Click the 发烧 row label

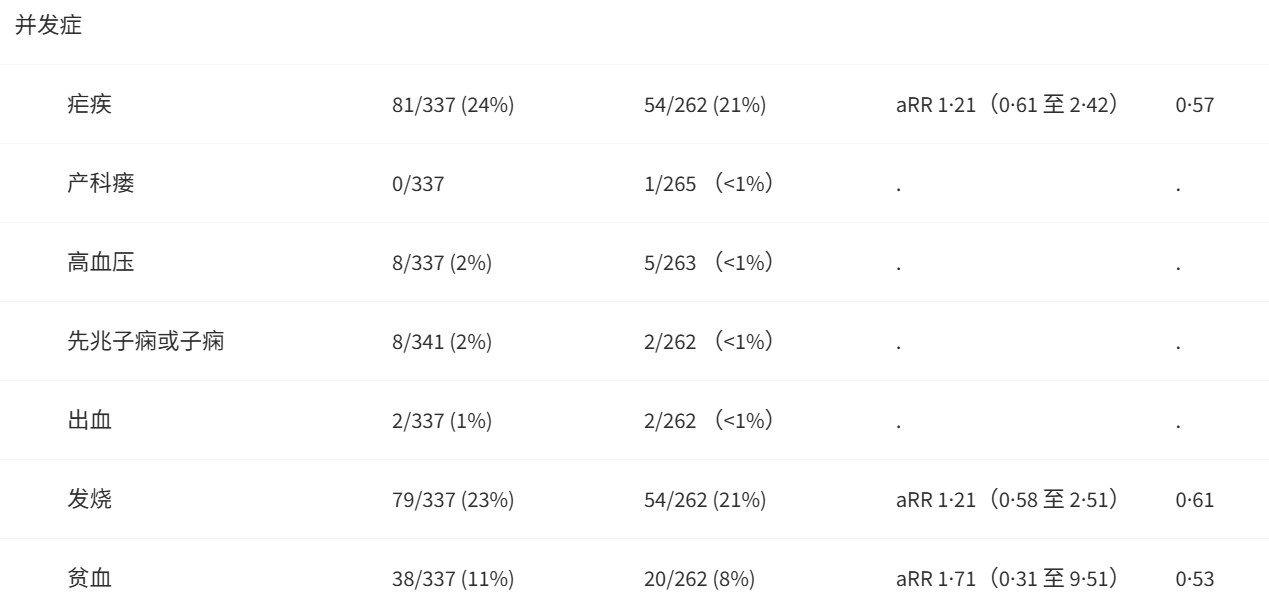tap(89, 500)
